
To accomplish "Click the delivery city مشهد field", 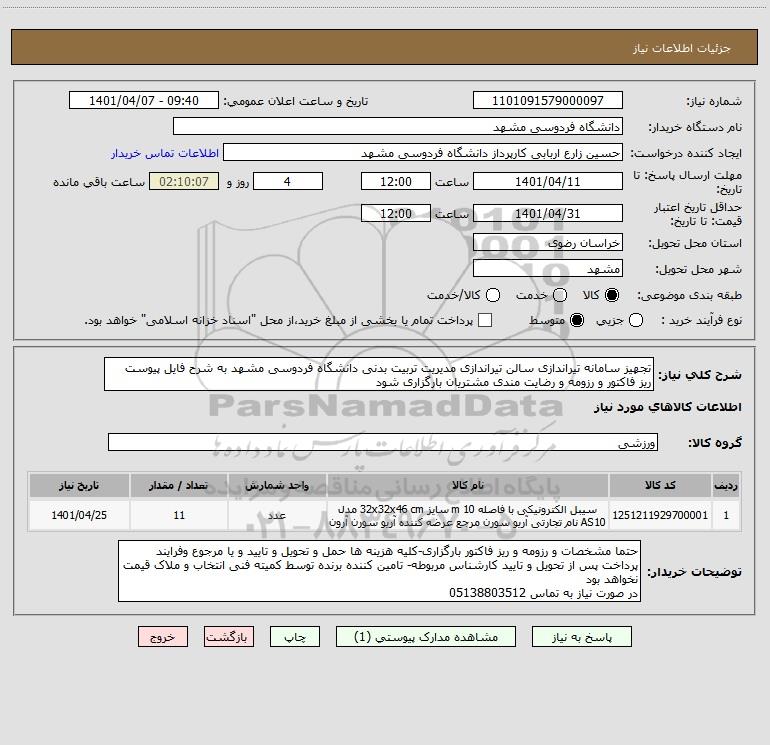I will click(548, 268).
